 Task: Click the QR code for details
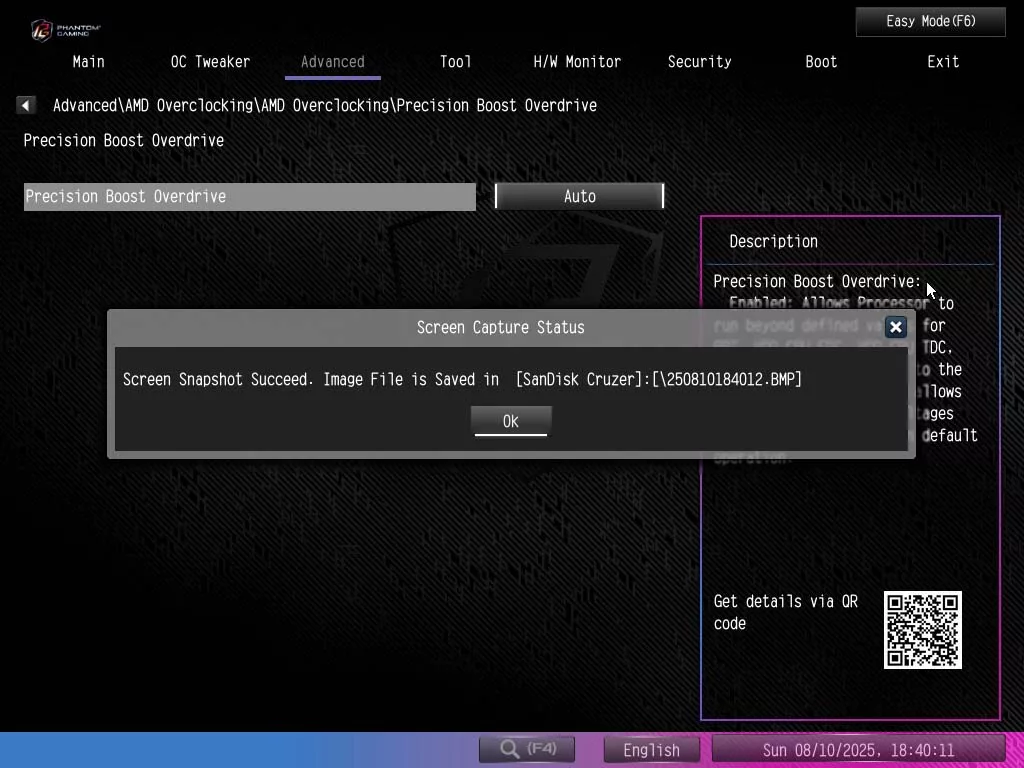pos(922,630)
